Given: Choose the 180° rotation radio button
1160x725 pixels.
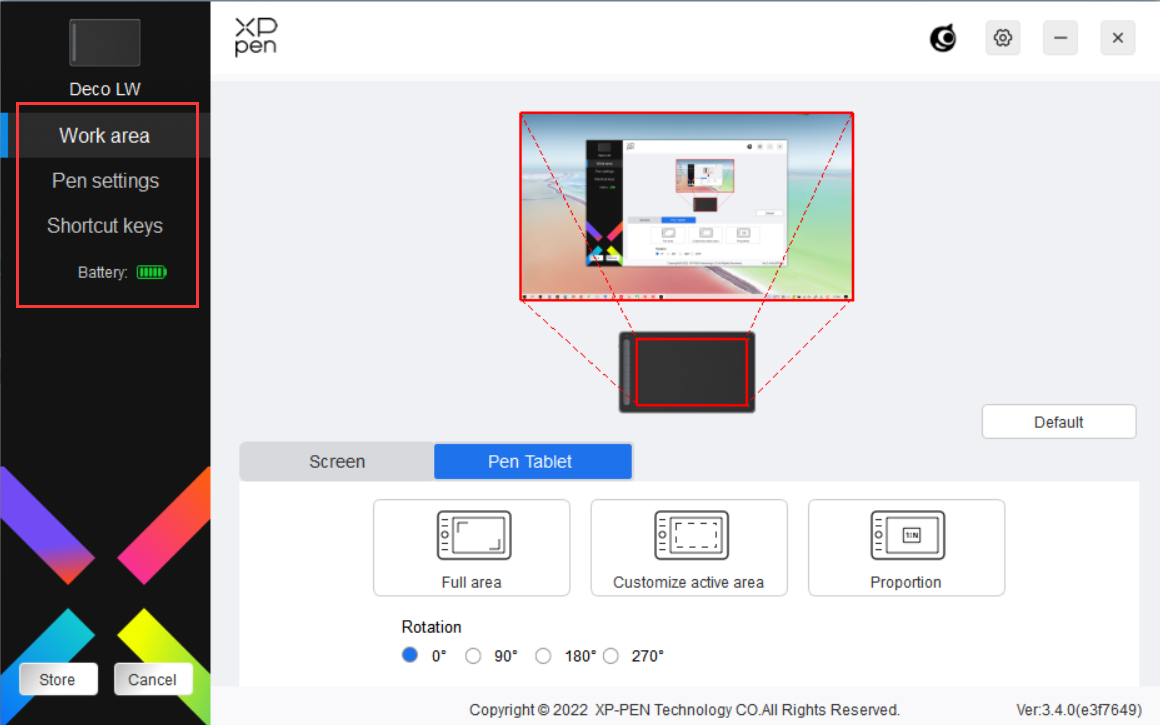Looking at the screenshot, I should [543, 656].
